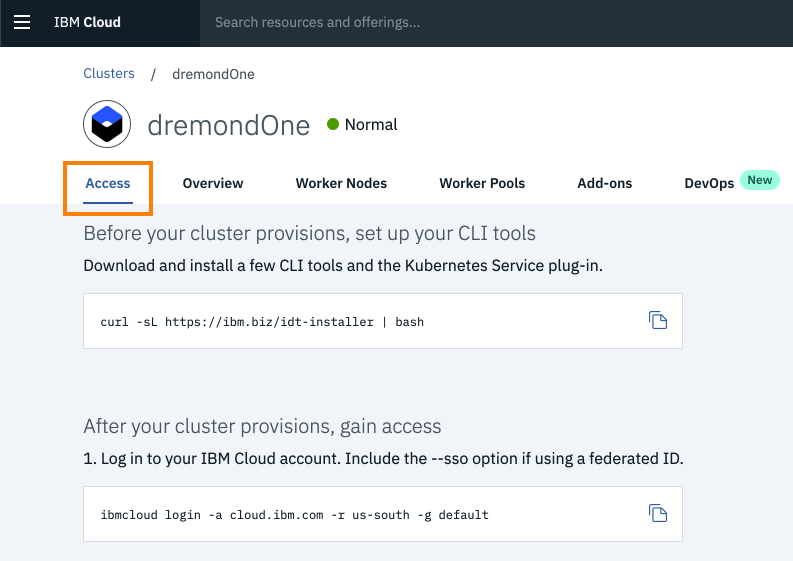Click the dremondOne cluster name heading
This screenshot has height=561, width=793.
coord(229,125)
